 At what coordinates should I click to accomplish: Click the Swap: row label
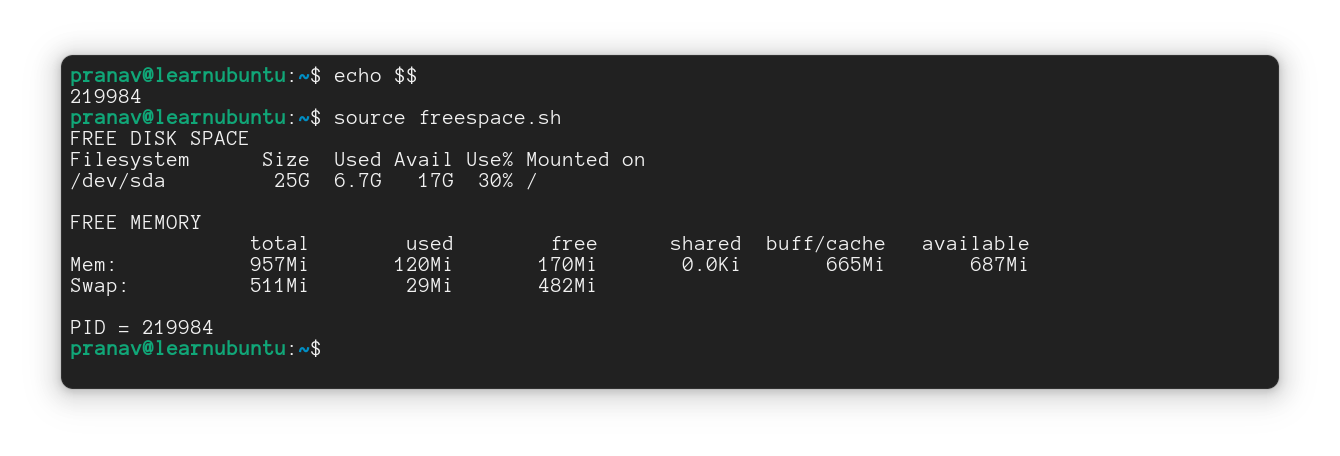click(99, 286)
